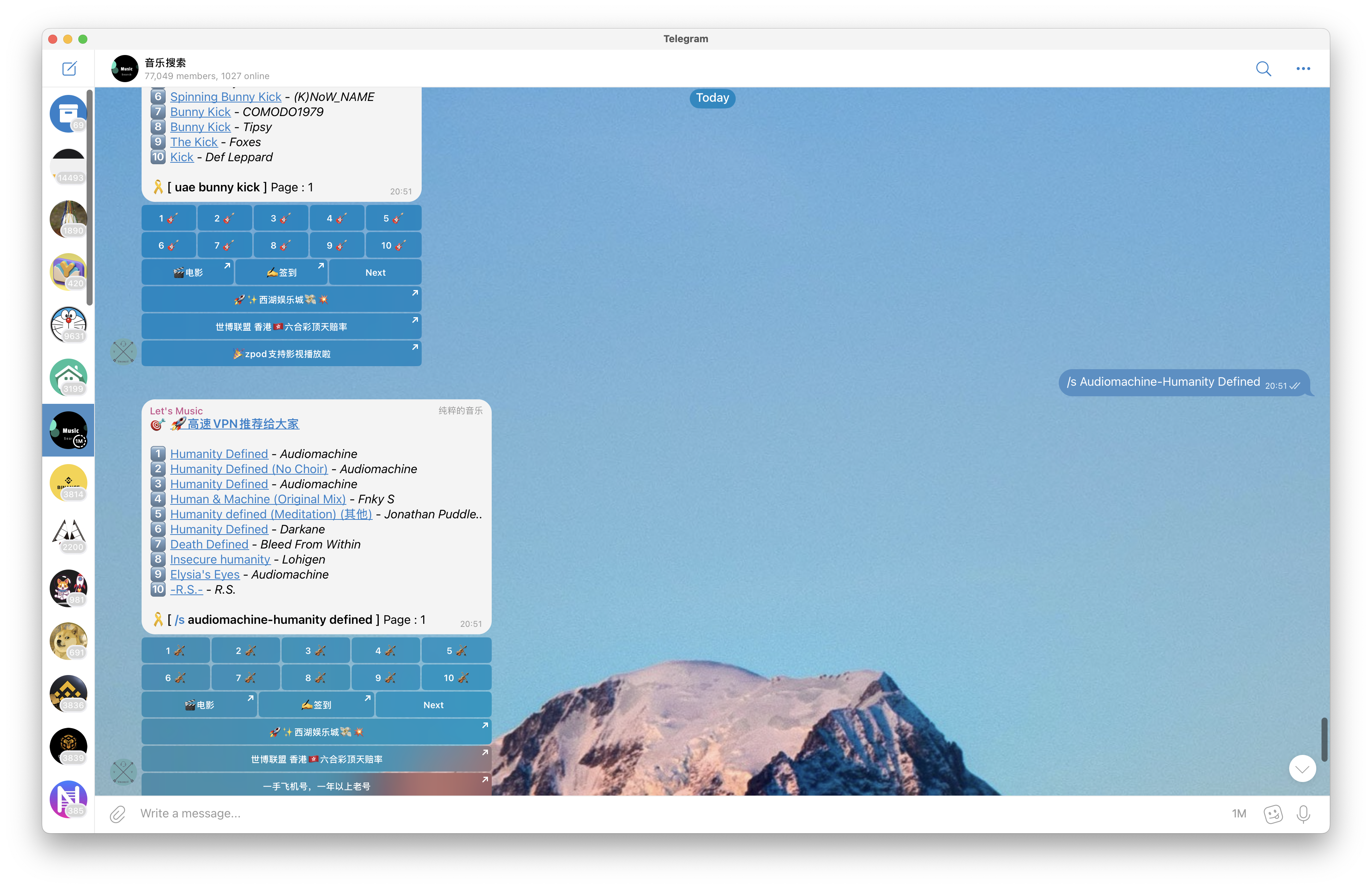Open The Kick by Foxes link
1372x889 pixels.
click(194, 142)
